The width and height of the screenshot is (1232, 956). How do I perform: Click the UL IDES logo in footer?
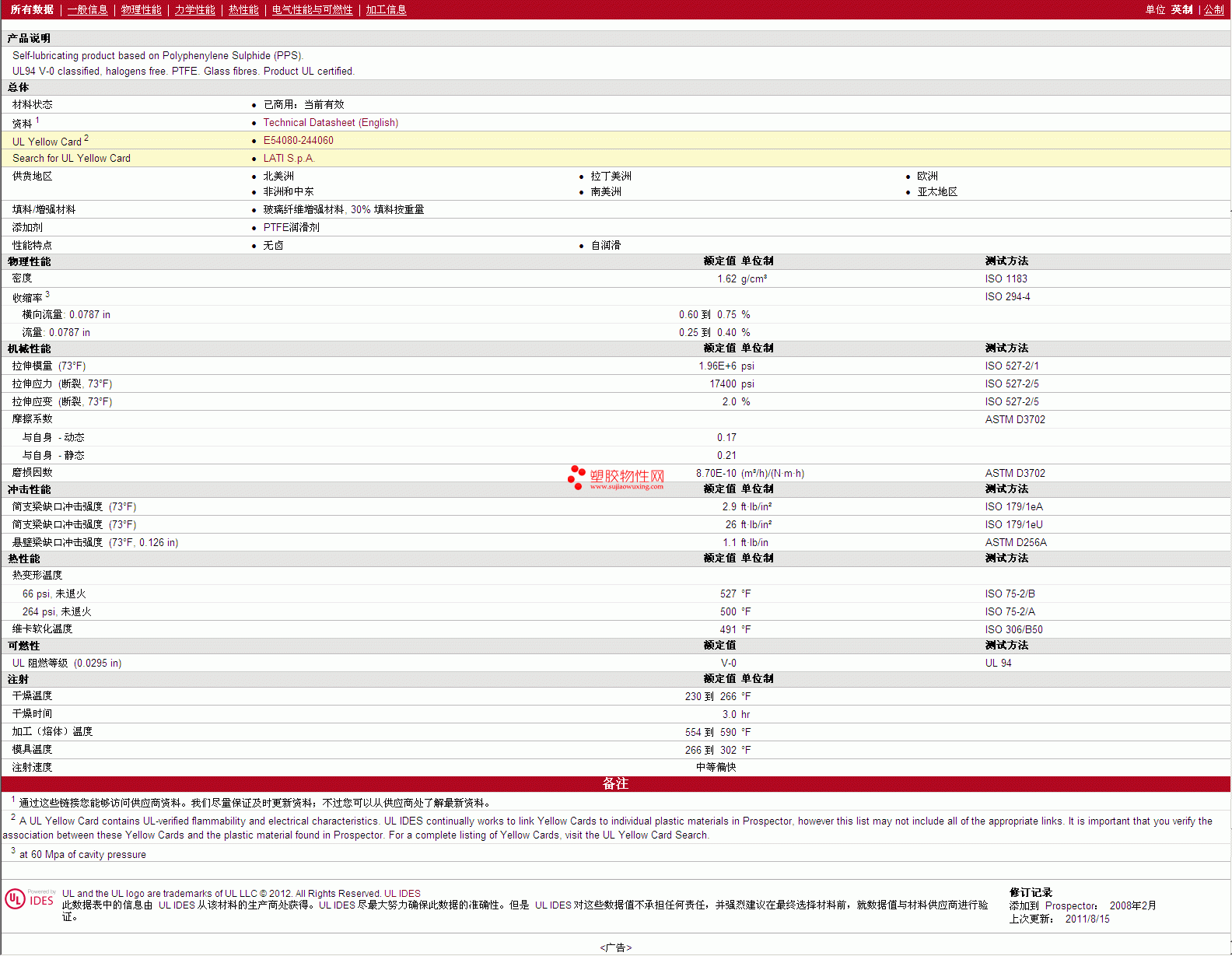(30, 899)
